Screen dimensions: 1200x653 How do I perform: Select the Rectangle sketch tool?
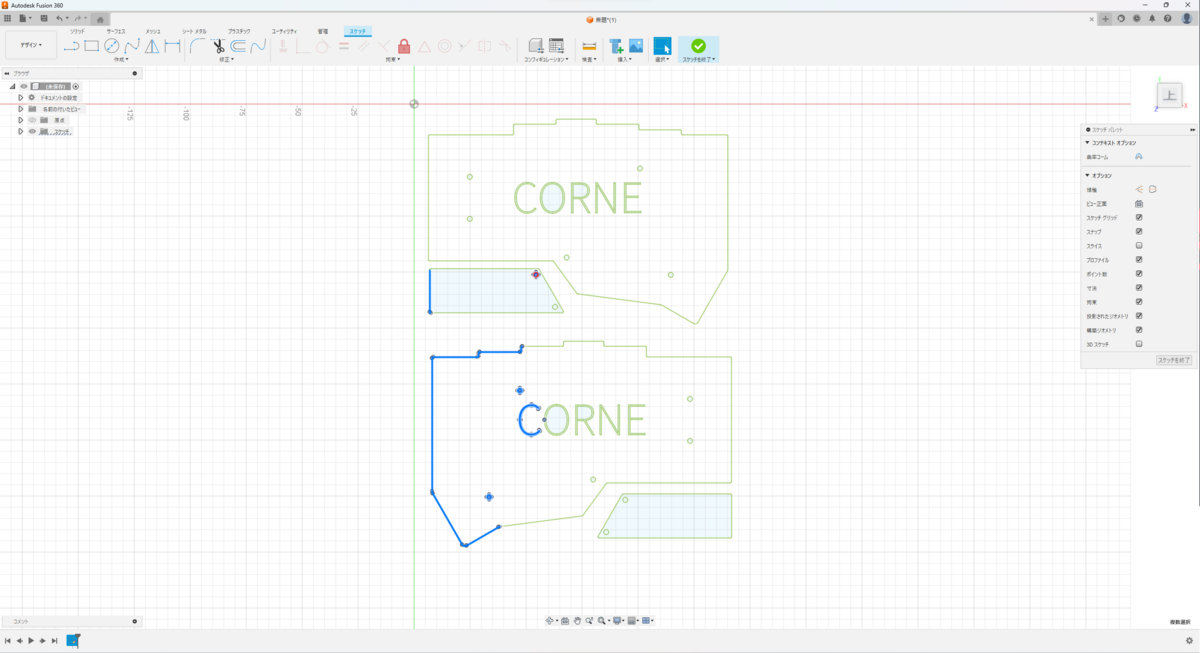point(92,46)
